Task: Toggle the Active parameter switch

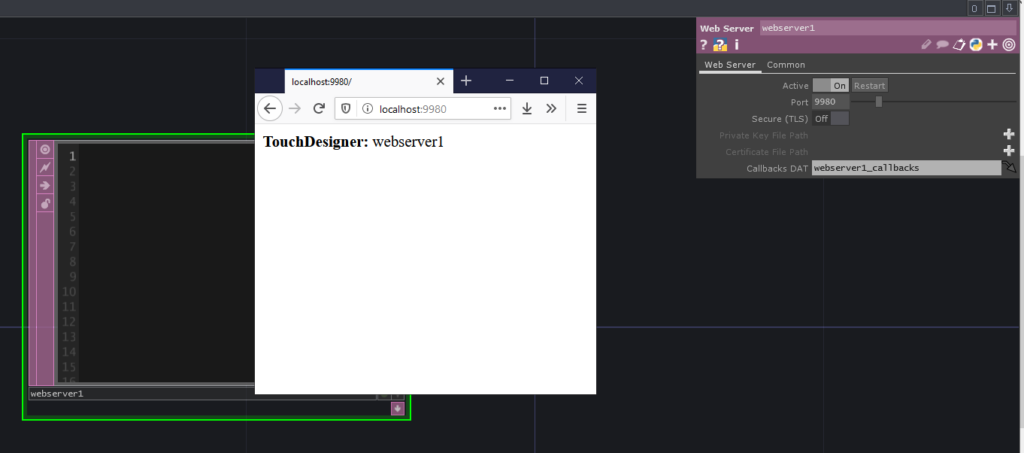Action: pyautogui.click(x=831, y=86)
